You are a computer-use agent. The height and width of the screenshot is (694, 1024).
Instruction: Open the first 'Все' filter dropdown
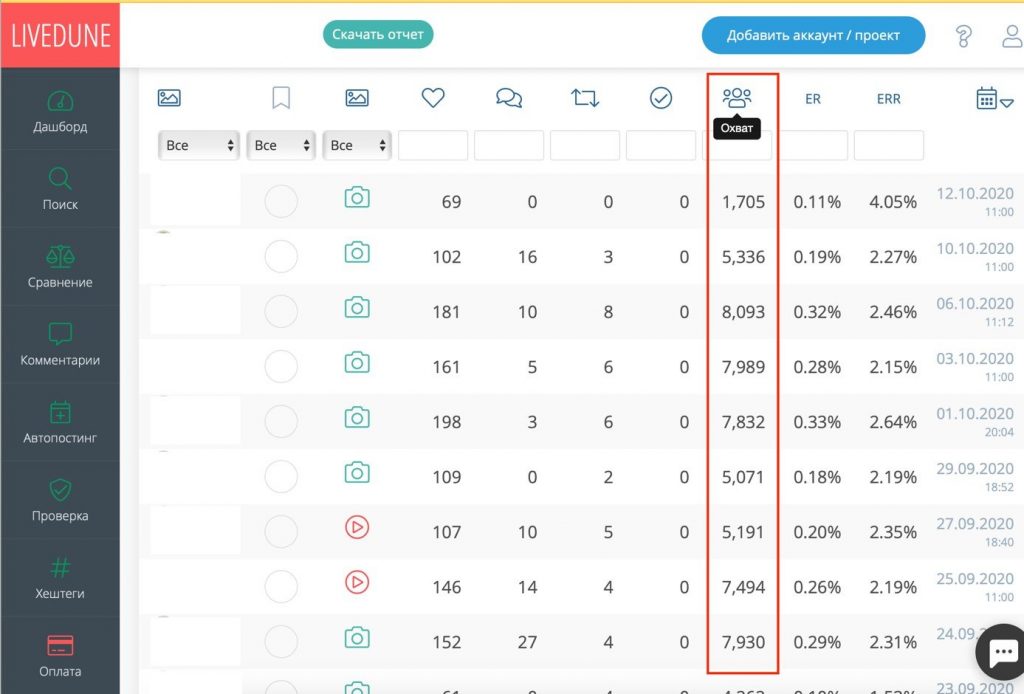199,145
